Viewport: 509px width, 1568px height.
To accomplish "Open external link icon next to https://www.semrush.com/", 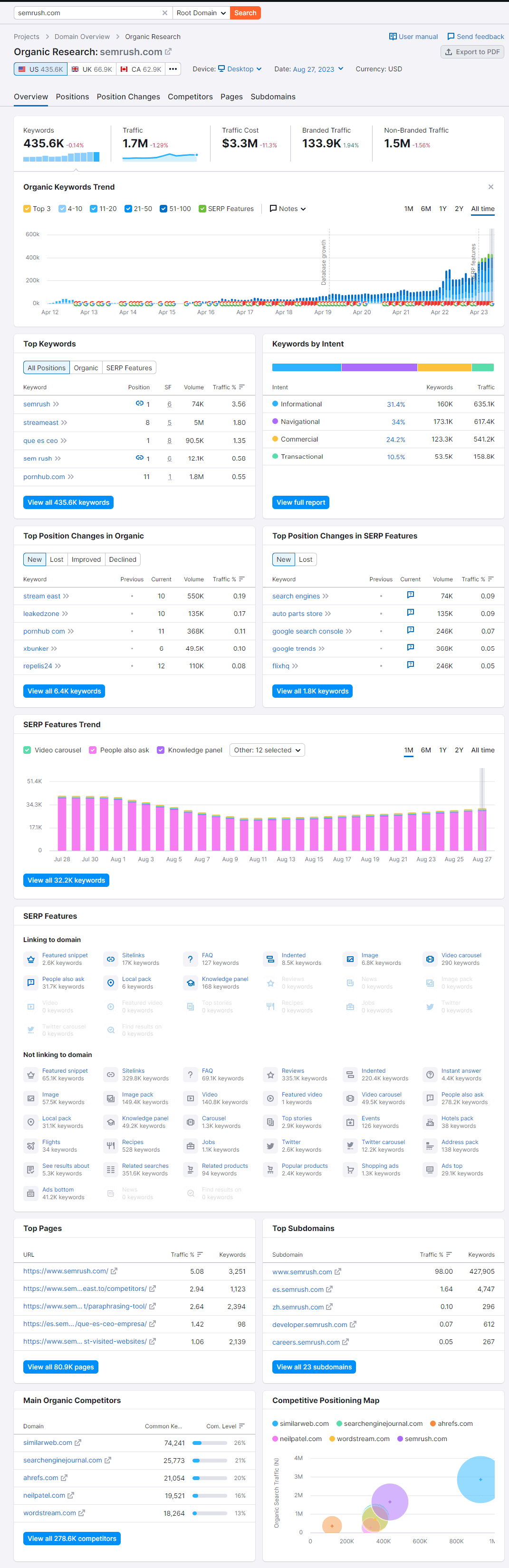I will pyautogui.click(x=114, y=1271).
